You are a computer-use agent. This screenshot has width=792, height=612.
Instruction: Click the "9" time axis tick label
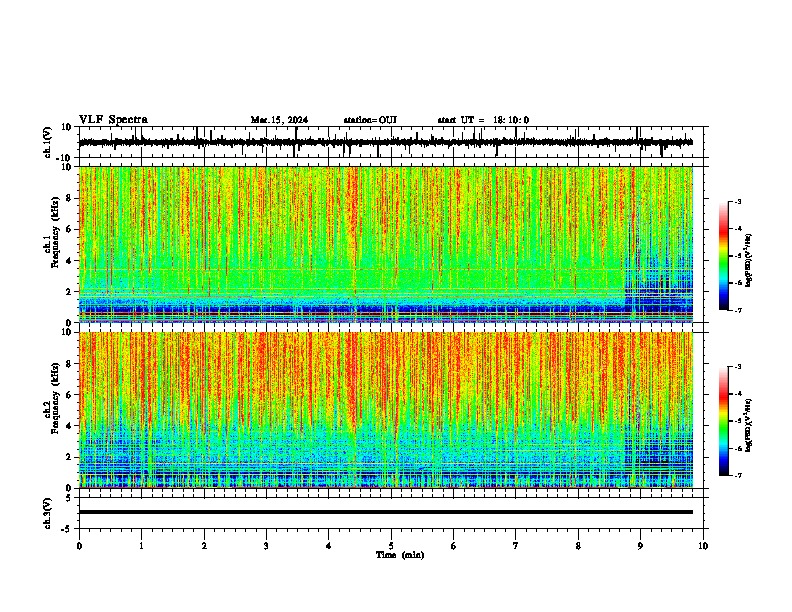[x=640, y=546]
